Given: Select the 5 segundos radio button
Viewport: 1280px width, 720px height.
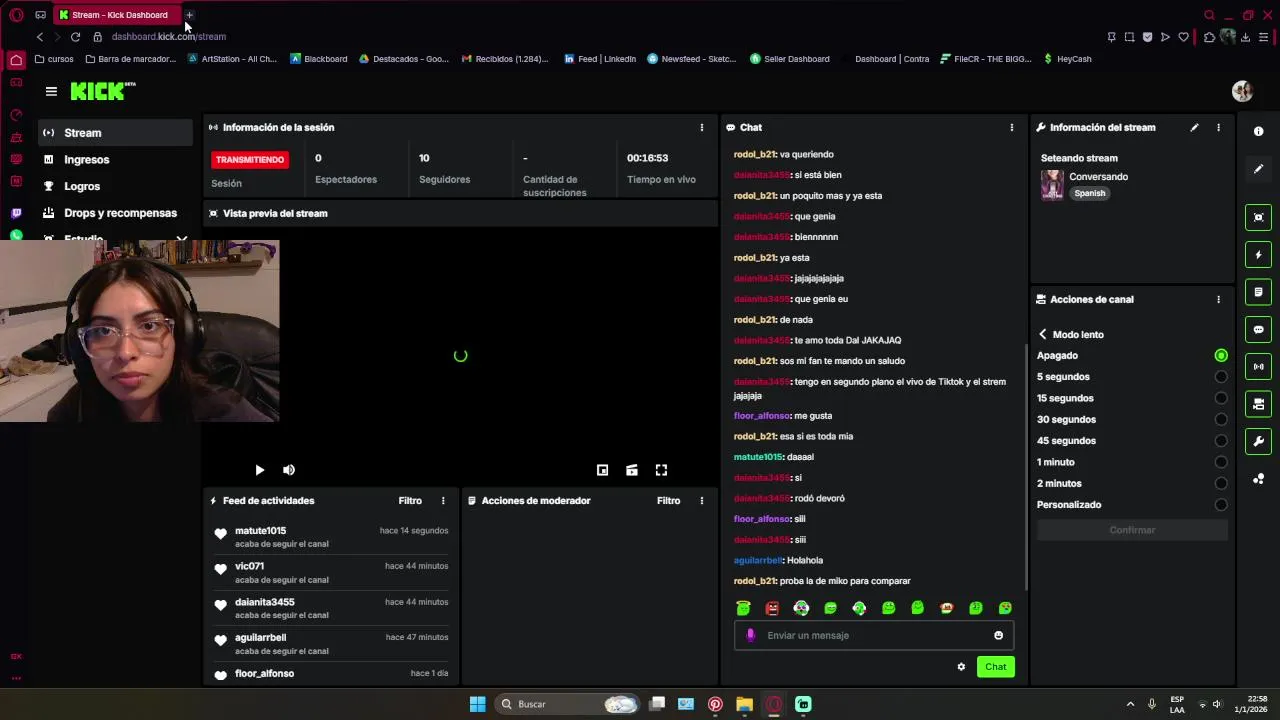Looking at the screenshot, I should [1221, 377].
